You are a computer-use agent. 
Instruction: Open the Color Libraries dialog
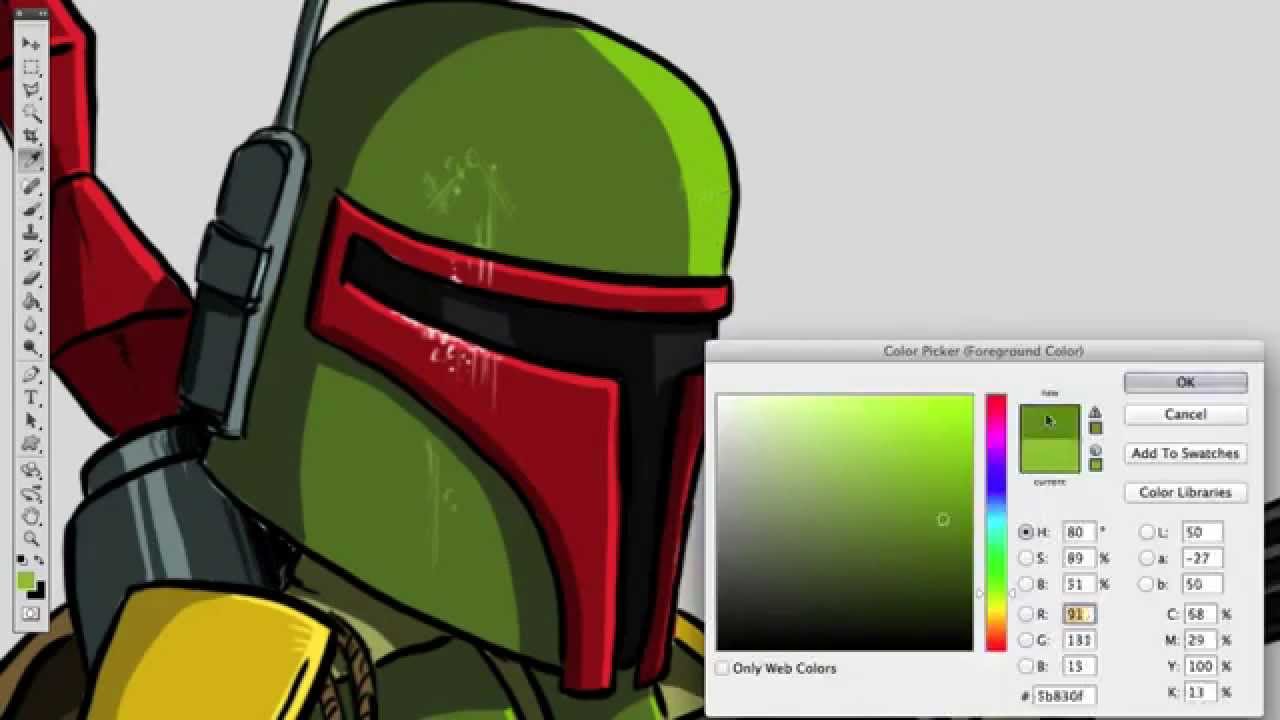[1185, 492]
